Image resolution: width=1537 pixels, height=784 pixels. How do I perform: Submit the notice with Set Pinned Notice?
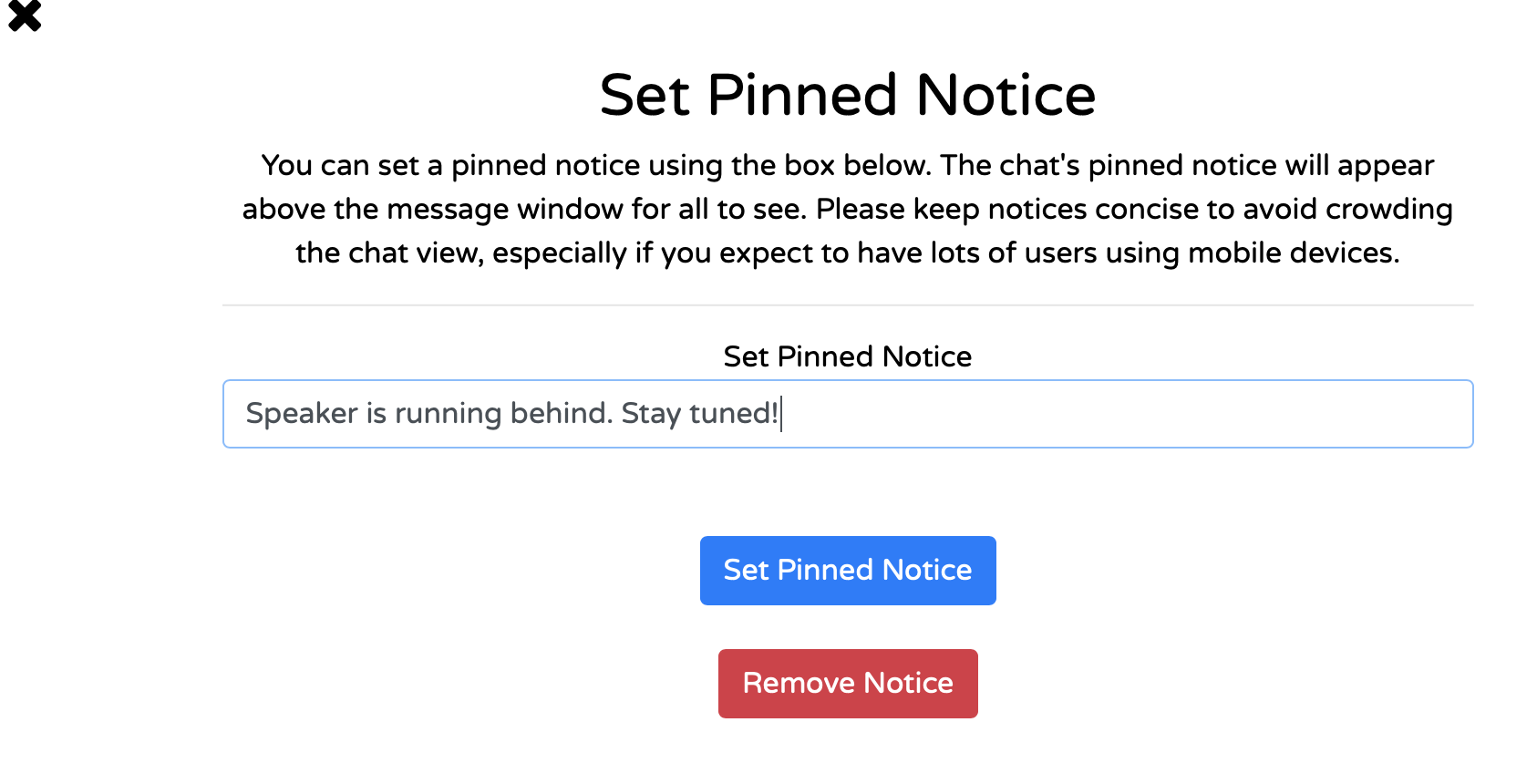pyautogui.click(x=847, y=570)
